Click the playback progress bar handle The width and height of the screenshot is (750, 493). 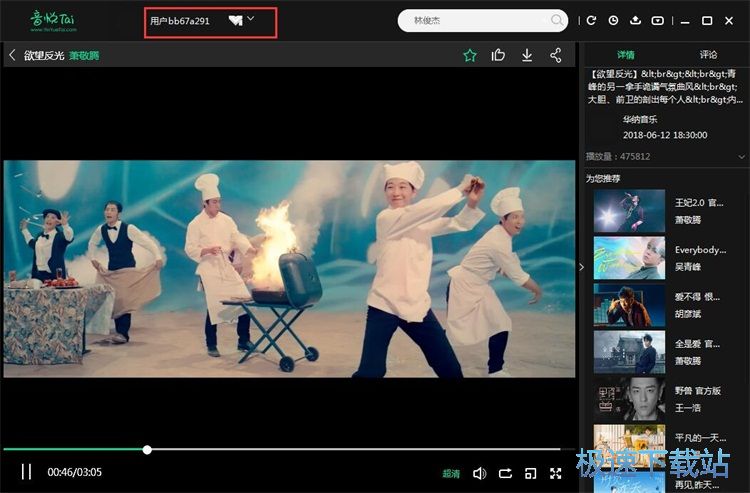click(x=147, y=449)
